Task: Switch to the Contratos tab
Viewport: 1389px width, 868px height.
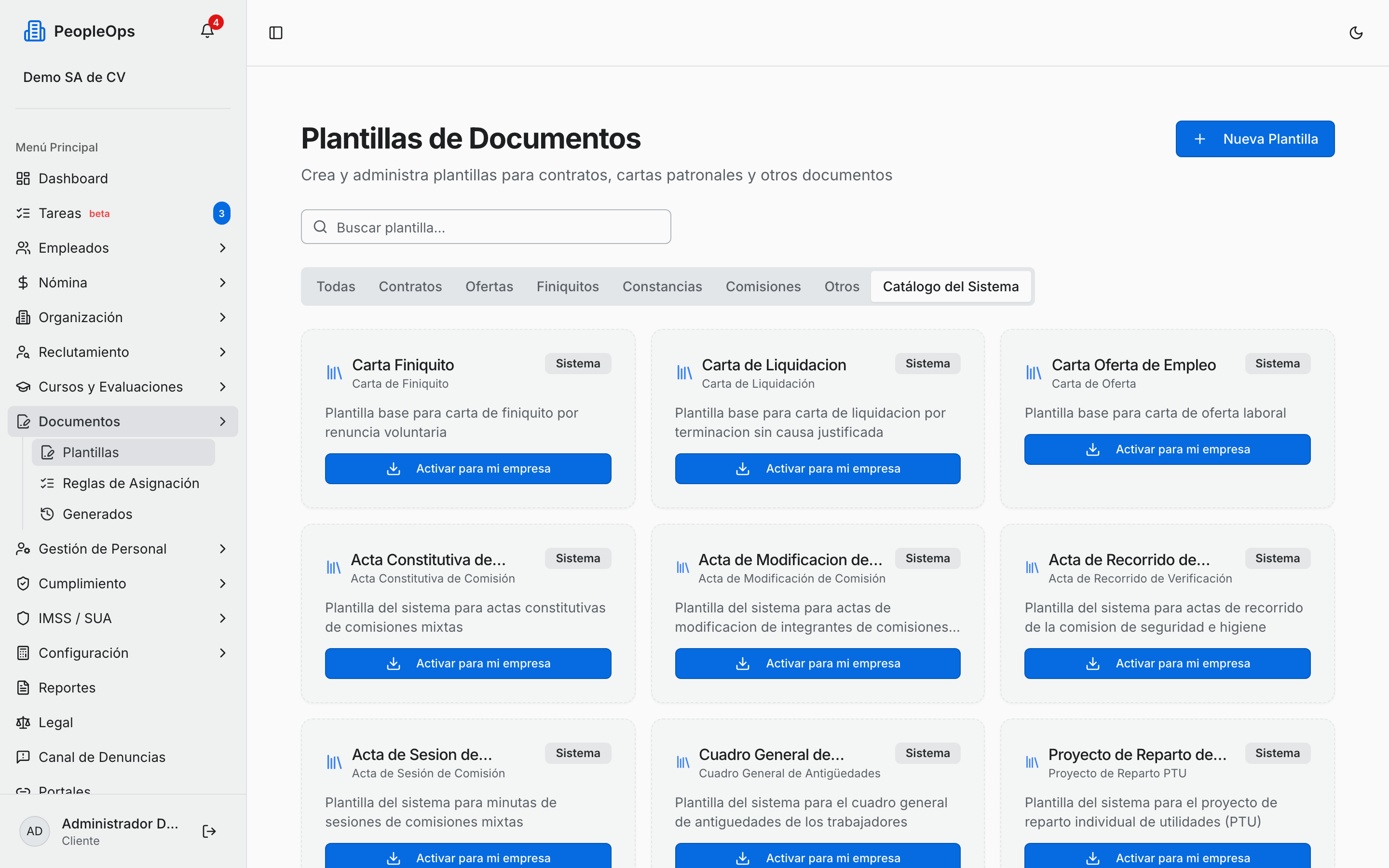Action: point(410,286)
